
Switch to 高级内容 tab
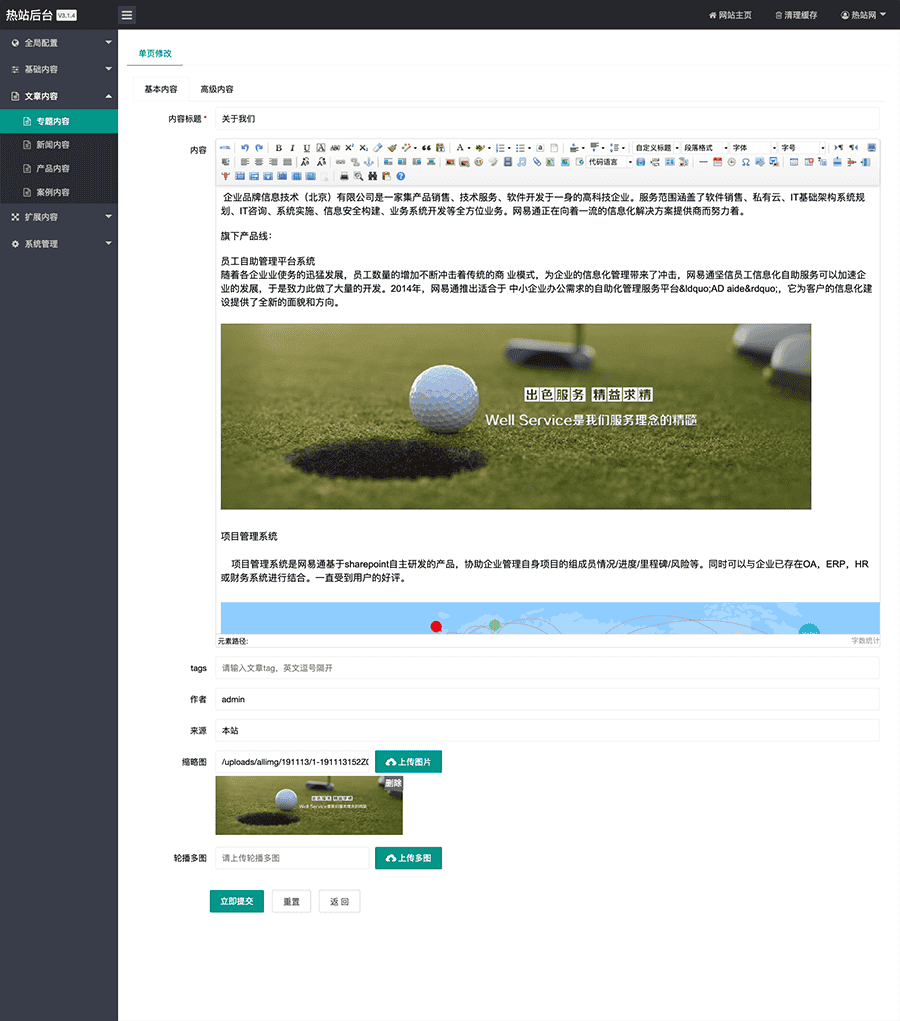(217, 89)
